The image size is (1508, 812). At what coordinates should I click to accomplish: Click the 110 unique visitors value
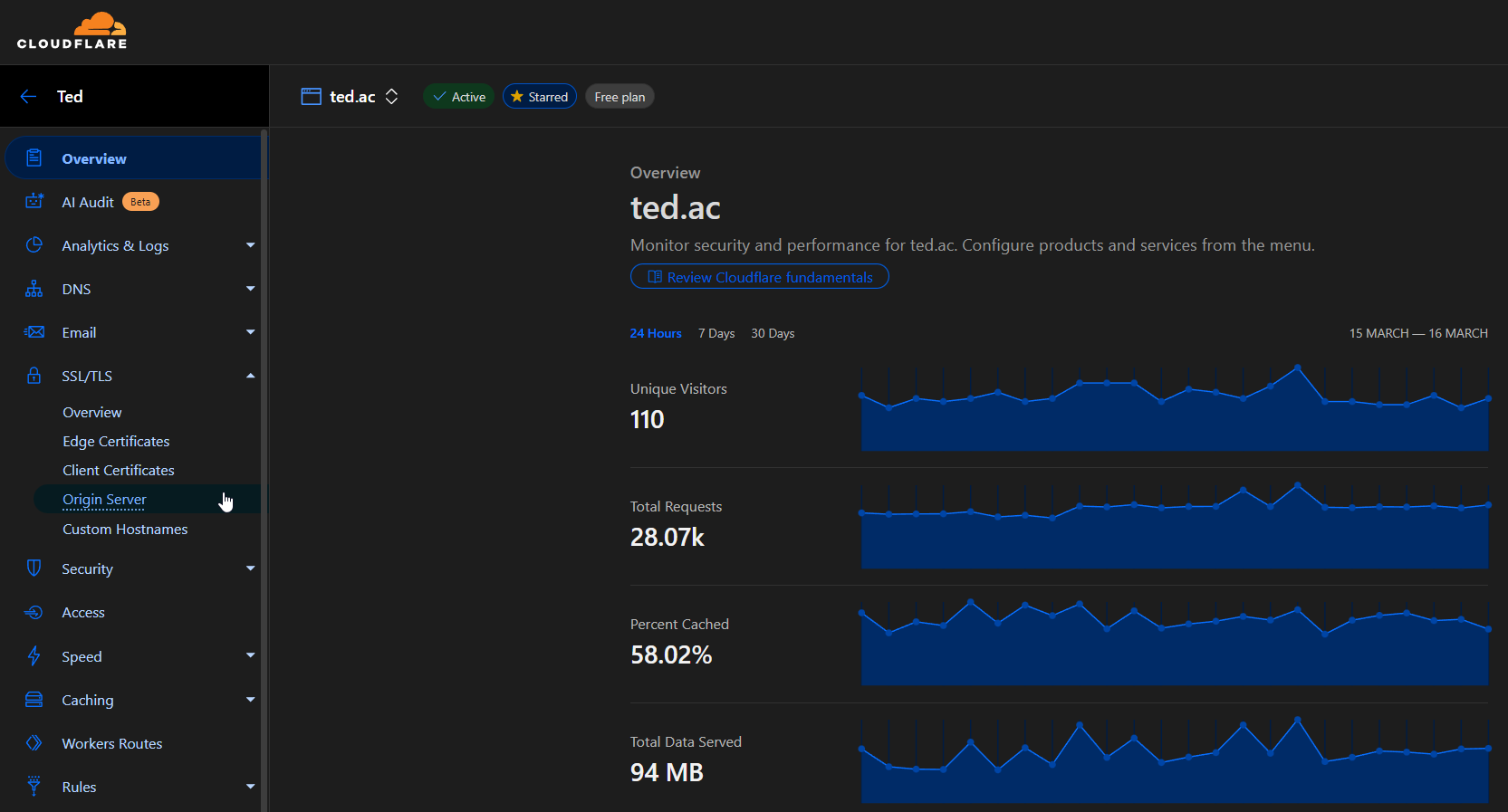pos(647,419)
